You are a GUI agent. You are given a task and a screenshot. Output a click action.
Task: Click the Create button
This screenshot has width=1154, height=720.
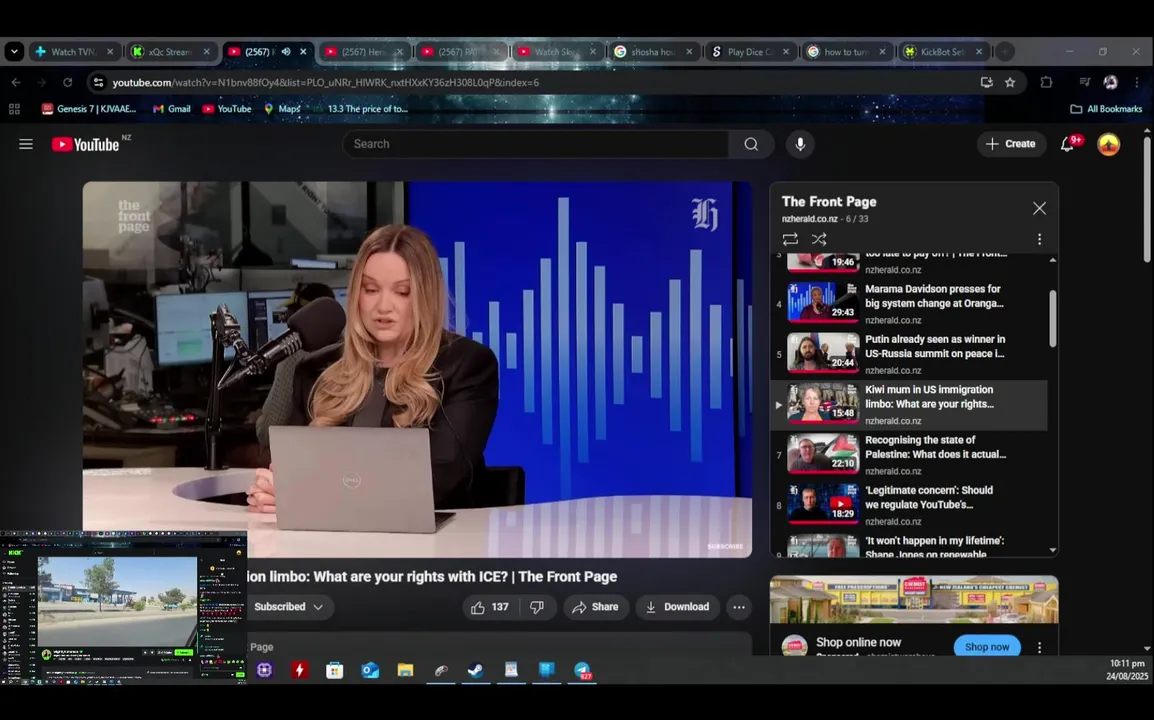pyautogui.click(x=1011, y=144)
